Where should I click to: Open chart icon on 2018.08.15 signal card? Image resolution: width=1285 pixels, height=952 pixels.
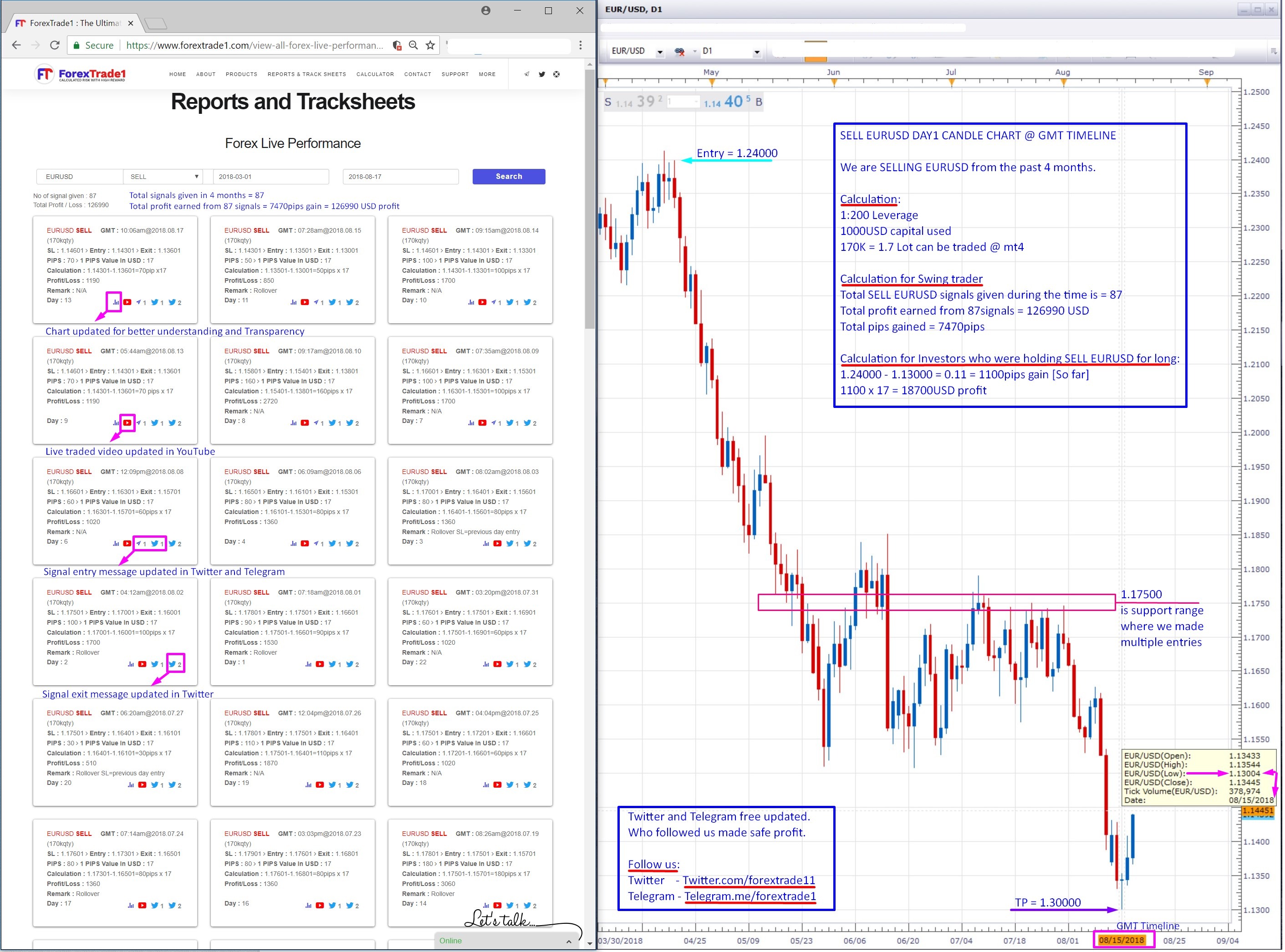pos(294,303)
